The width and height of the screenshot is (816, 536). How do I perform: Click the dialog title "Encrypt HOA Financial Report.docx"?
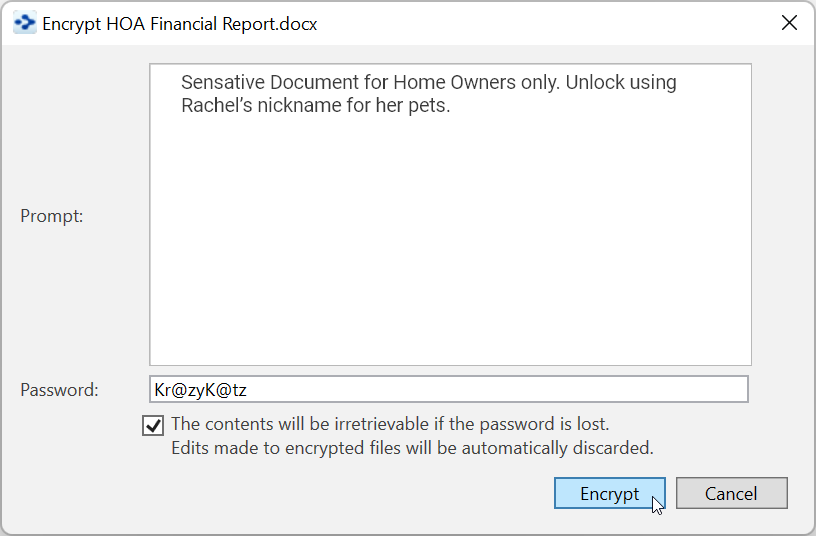[x=180, y=23]
